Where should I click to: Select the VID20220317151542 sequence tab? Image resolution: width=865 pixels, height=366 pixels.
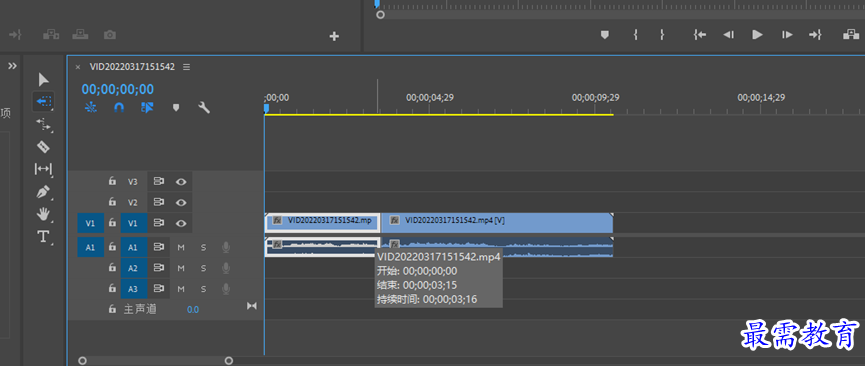pos(132,67)
